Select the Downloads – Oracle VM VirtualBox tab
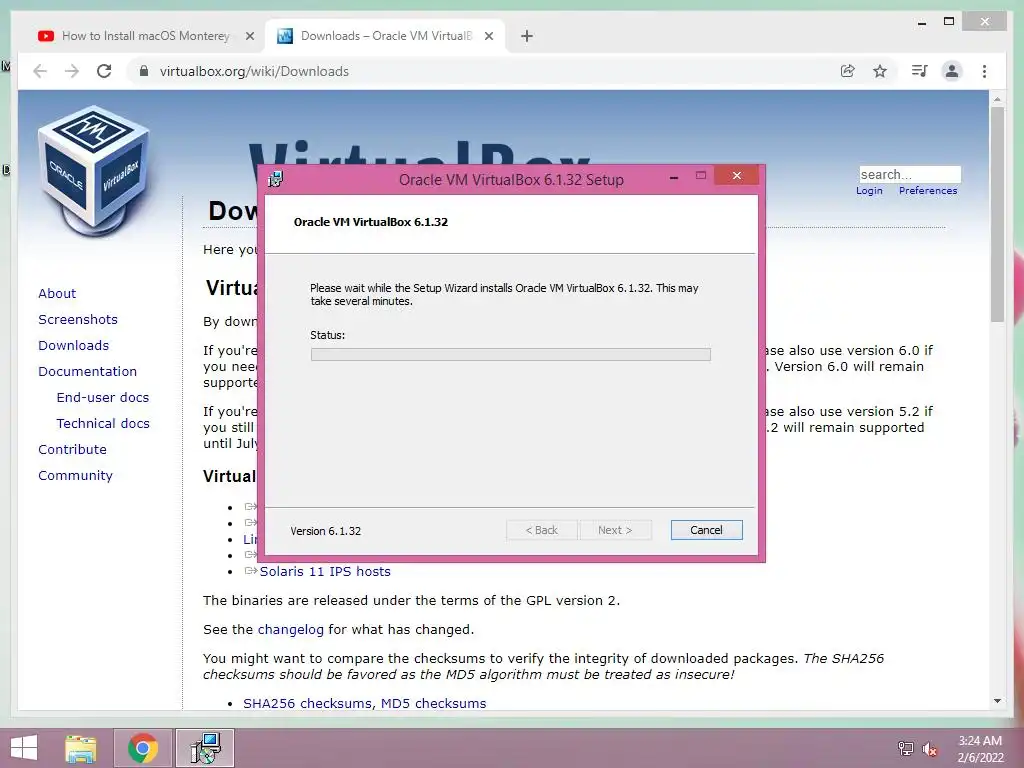The height and width of the screenshot is (768, 1024). 385,36
